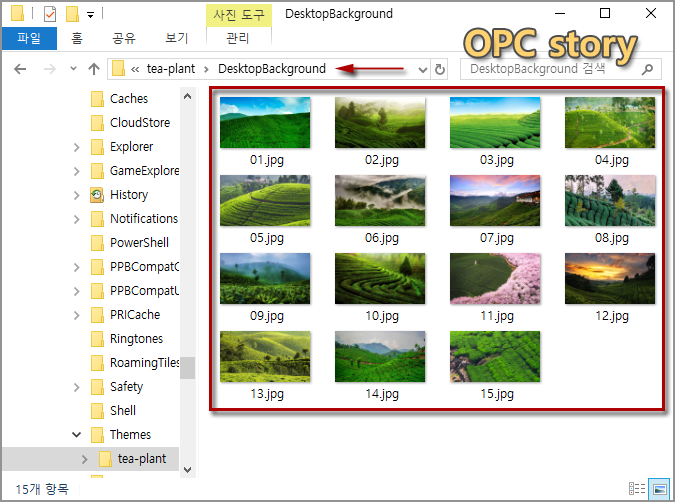Select the 14.jpg thumbnail
Screen dimensions: 675x502
(380, 356)
